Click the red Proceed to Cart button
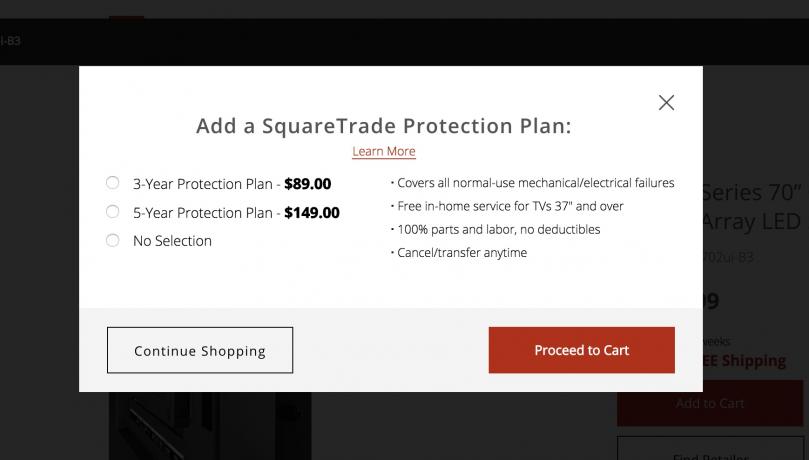The image size is (809, 460). 581,350
